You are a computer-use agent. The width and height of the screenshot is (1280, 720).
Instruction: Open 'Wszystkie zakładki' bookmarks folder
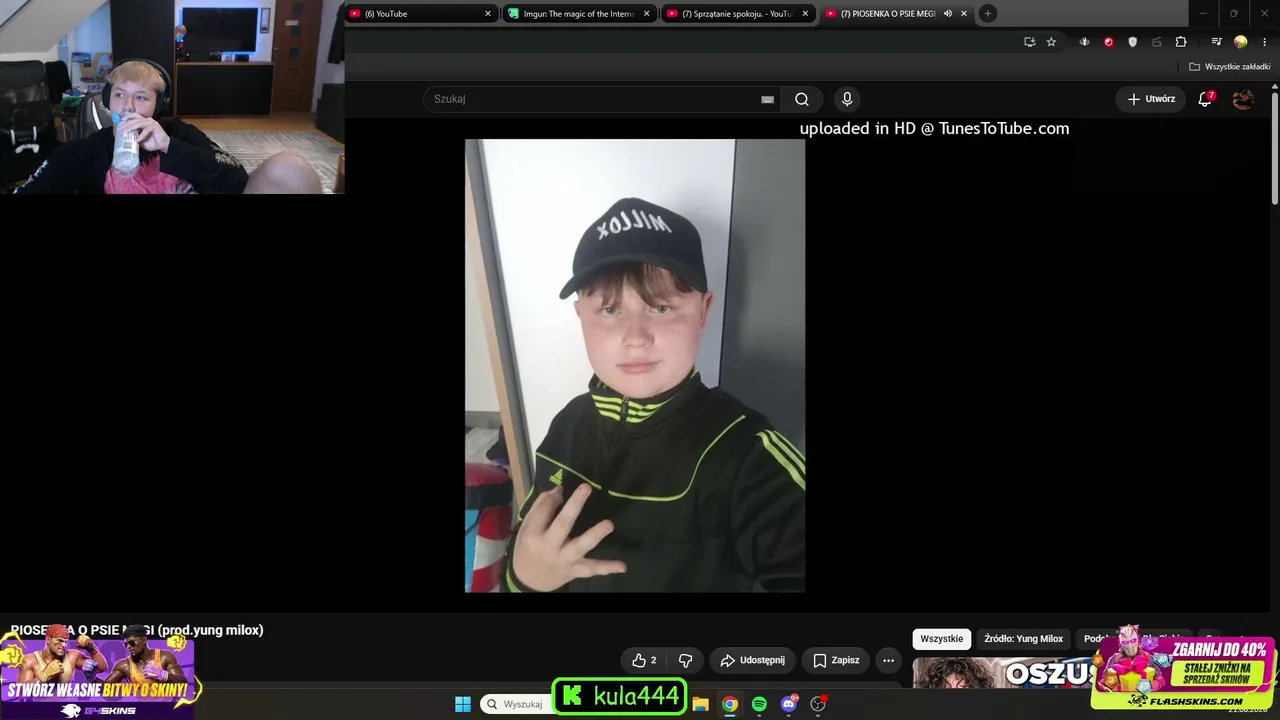[1230, 67]
